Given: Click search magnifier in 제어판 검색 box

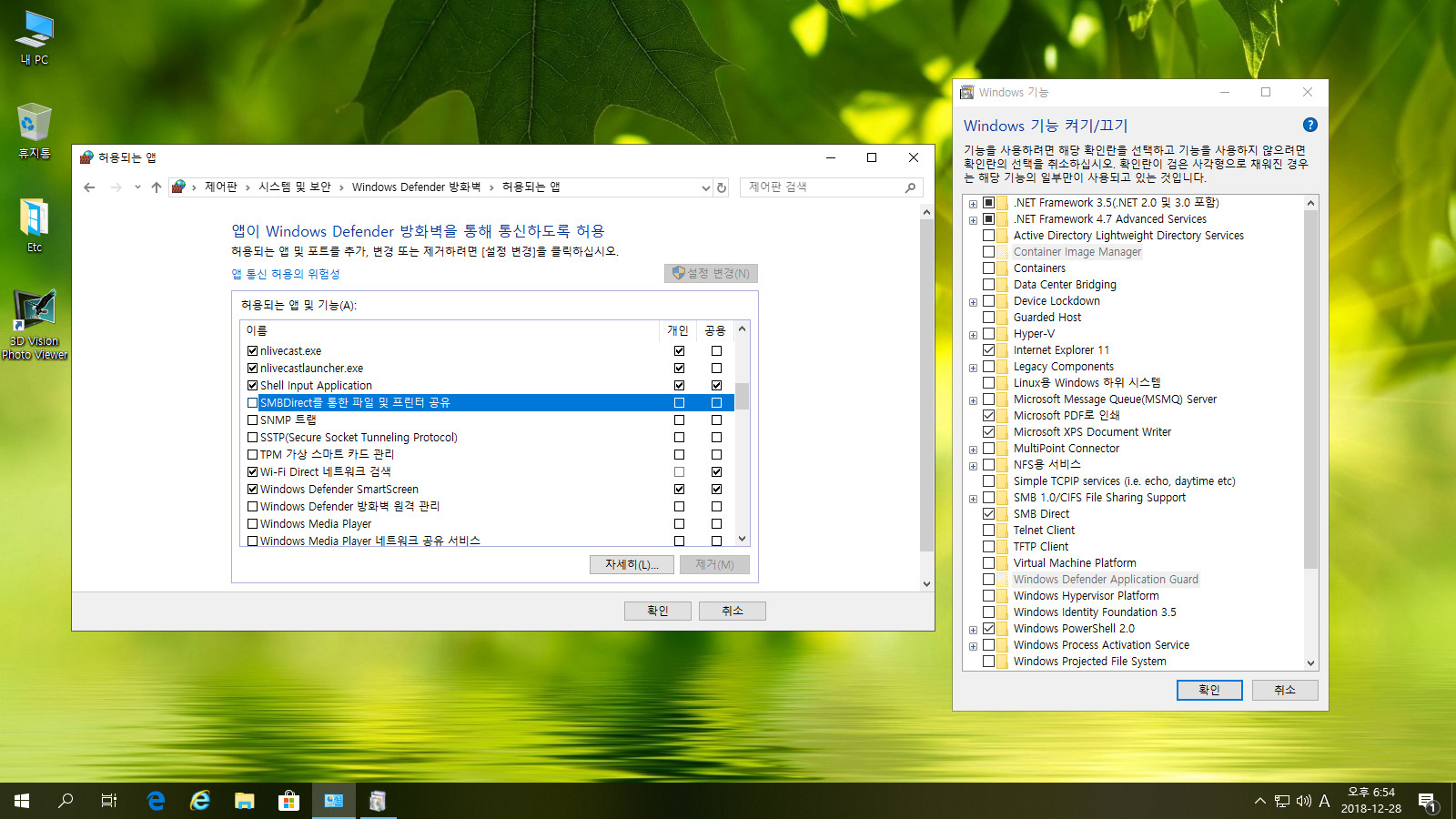Looking at the screenshot, I should click(910, 187).
